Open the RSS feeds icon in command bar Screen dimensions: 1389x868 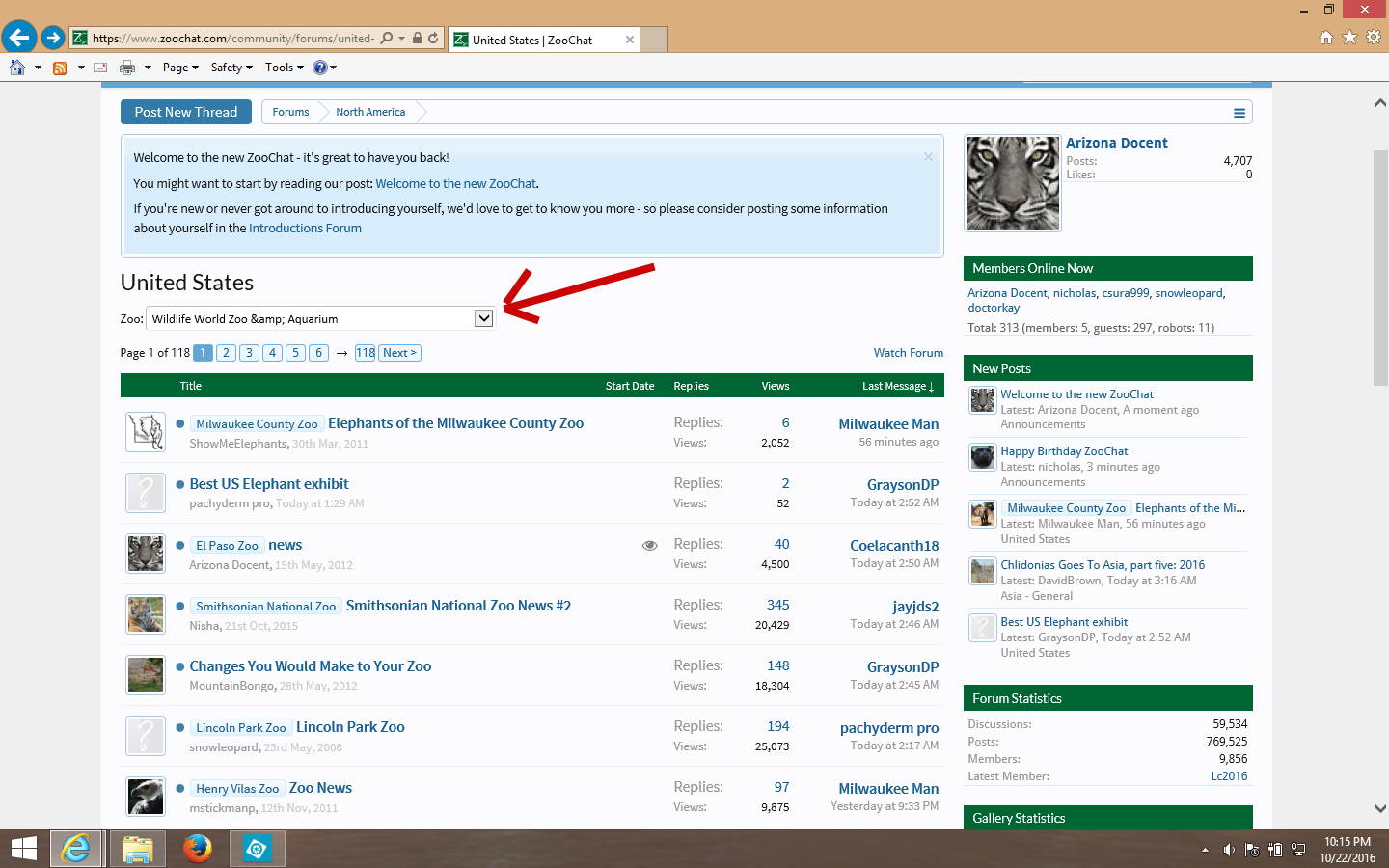(x=60, y=68)
